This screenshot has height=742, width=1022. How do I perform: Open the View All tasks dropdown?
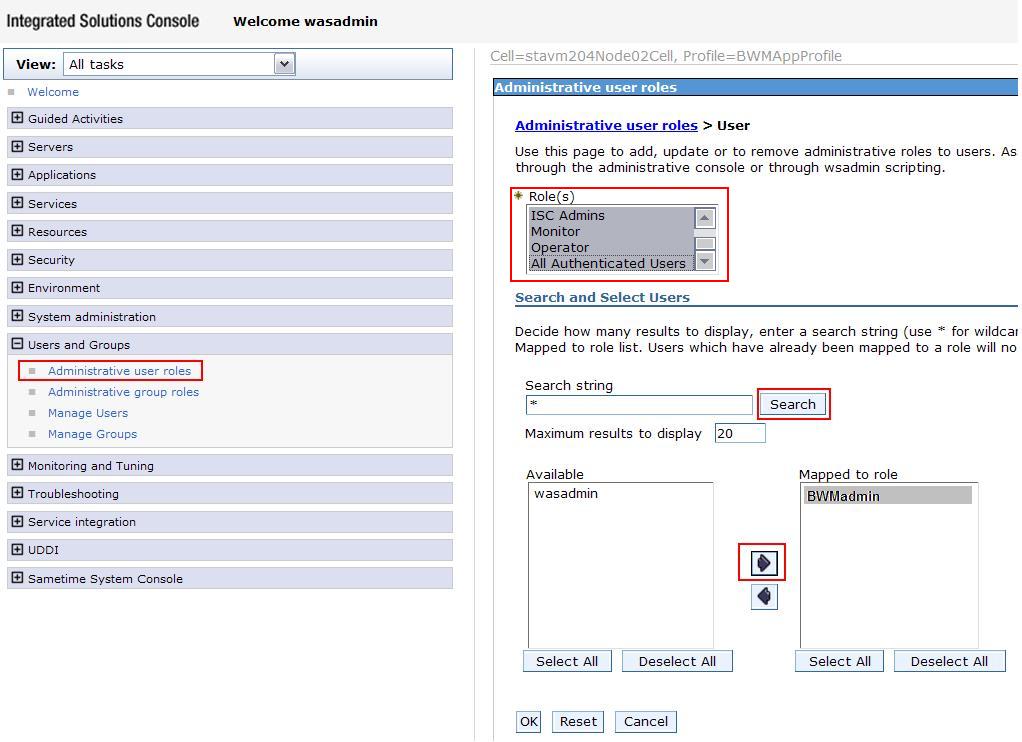pyautogui.click(x=179, y=64)
